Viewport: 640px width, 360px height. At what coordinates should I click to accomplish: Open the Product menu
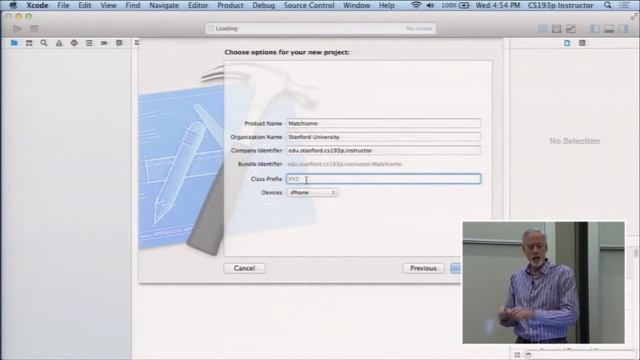click(x=230, y=5)
